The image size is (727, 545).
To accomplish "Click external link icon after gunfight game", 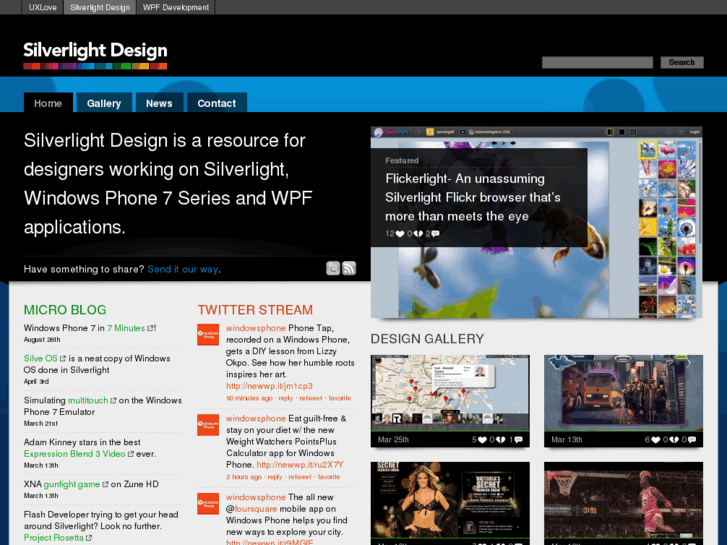I will 105,484.
